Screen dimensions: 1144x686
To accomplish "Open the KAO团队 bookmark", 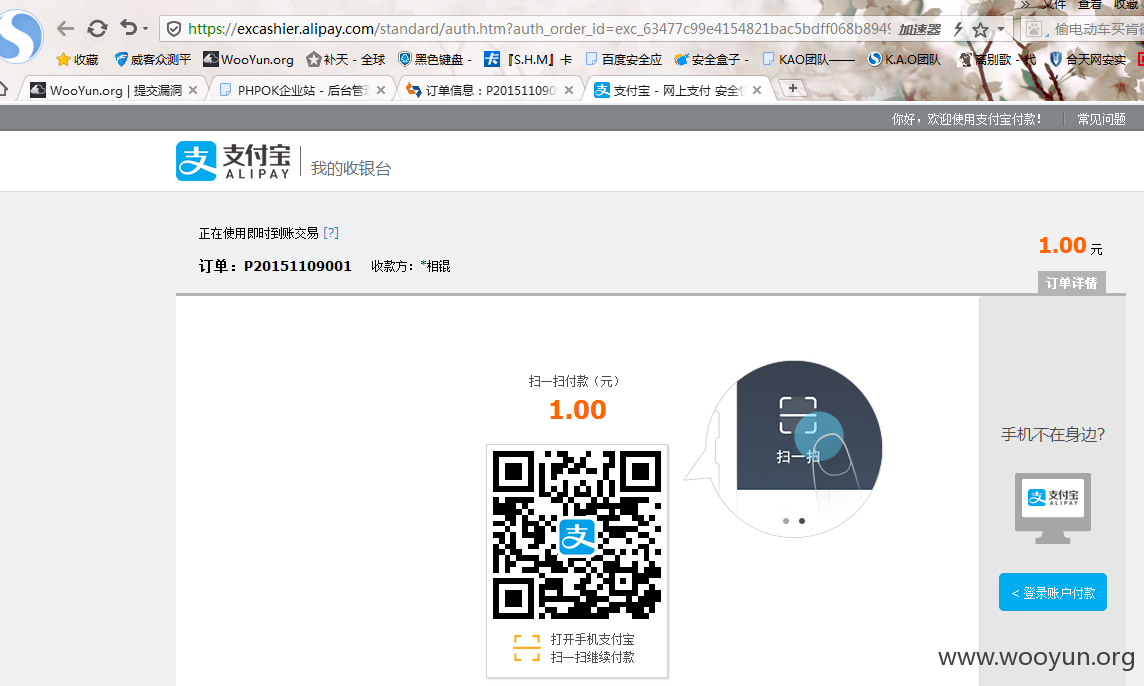I will pyautogui.click(x=808, y=59).
